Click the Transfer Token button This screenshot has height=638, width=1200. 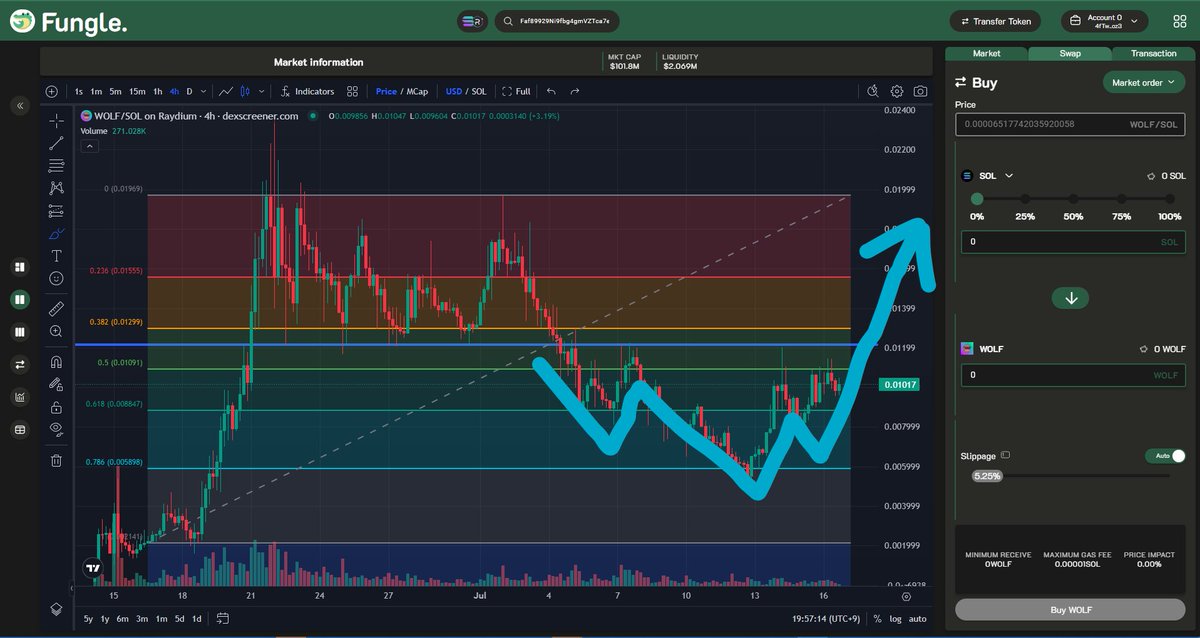995,21
